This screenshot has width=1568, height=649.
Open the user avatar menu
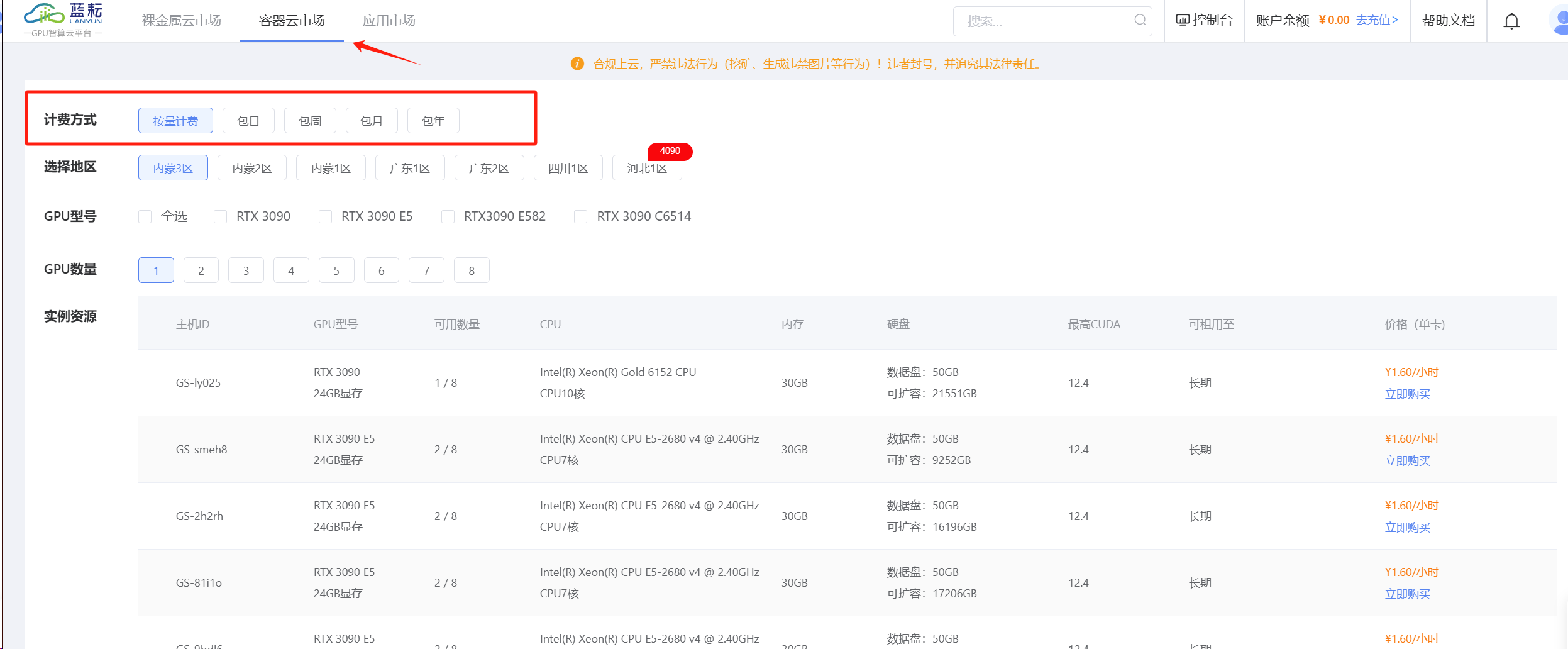[1559, 21]
